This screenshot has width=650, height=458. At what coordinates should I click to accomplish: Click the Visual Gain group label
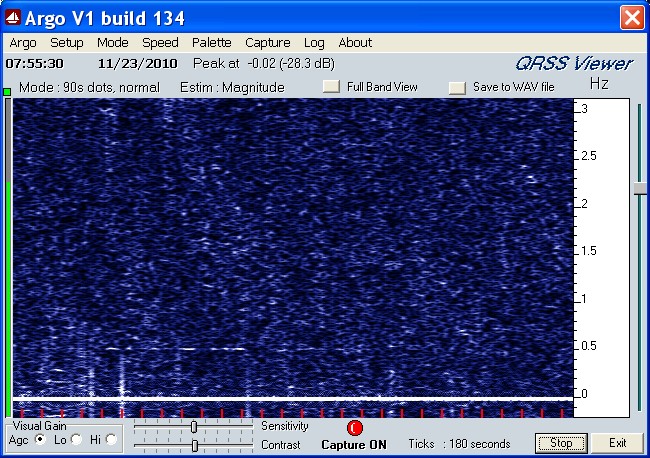pyautogui.click(x=39, y=426)
